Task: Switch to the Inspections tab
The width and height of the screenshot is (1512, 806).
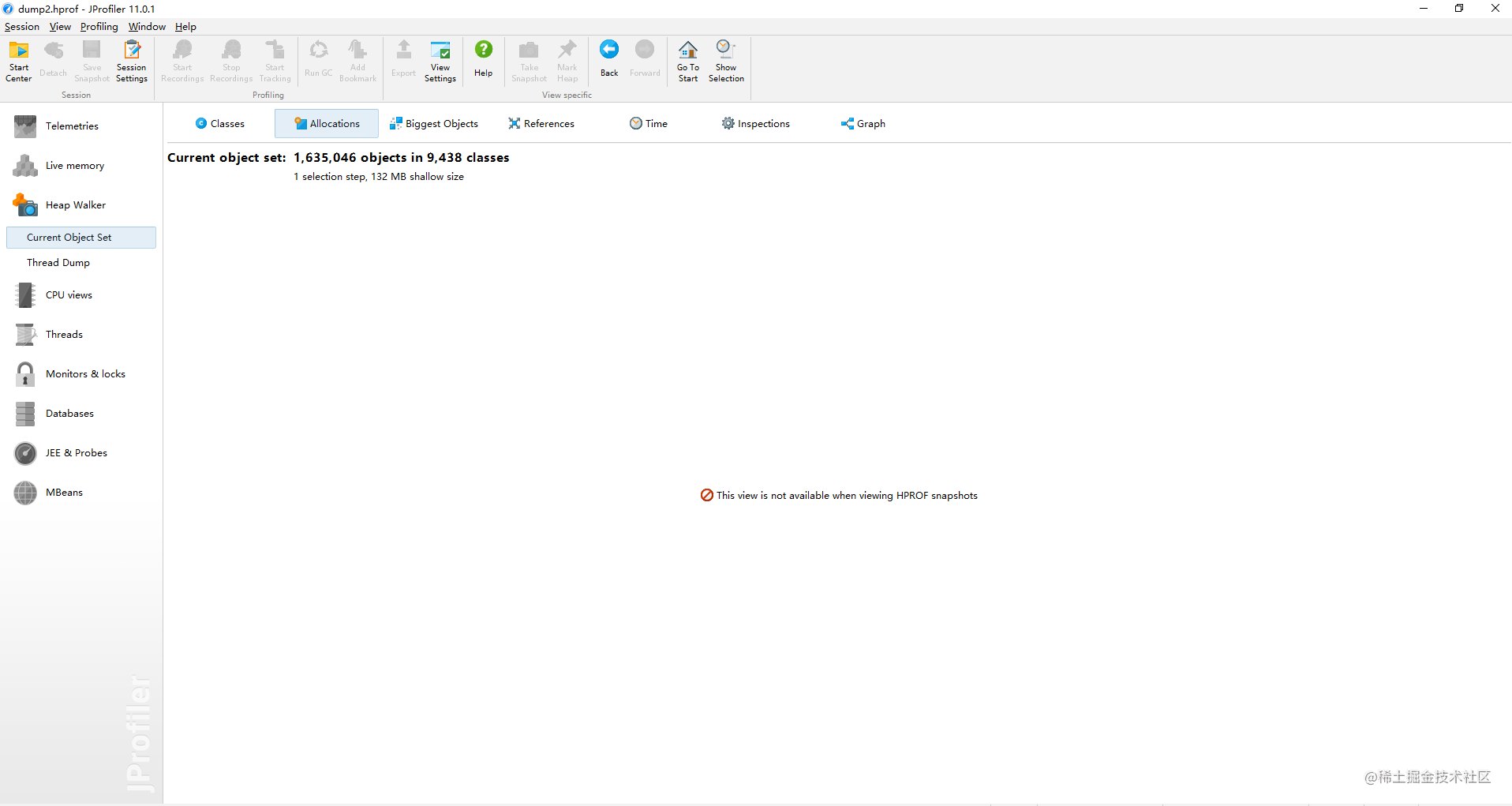Action: pyautogui.click(x=756, y=124)
